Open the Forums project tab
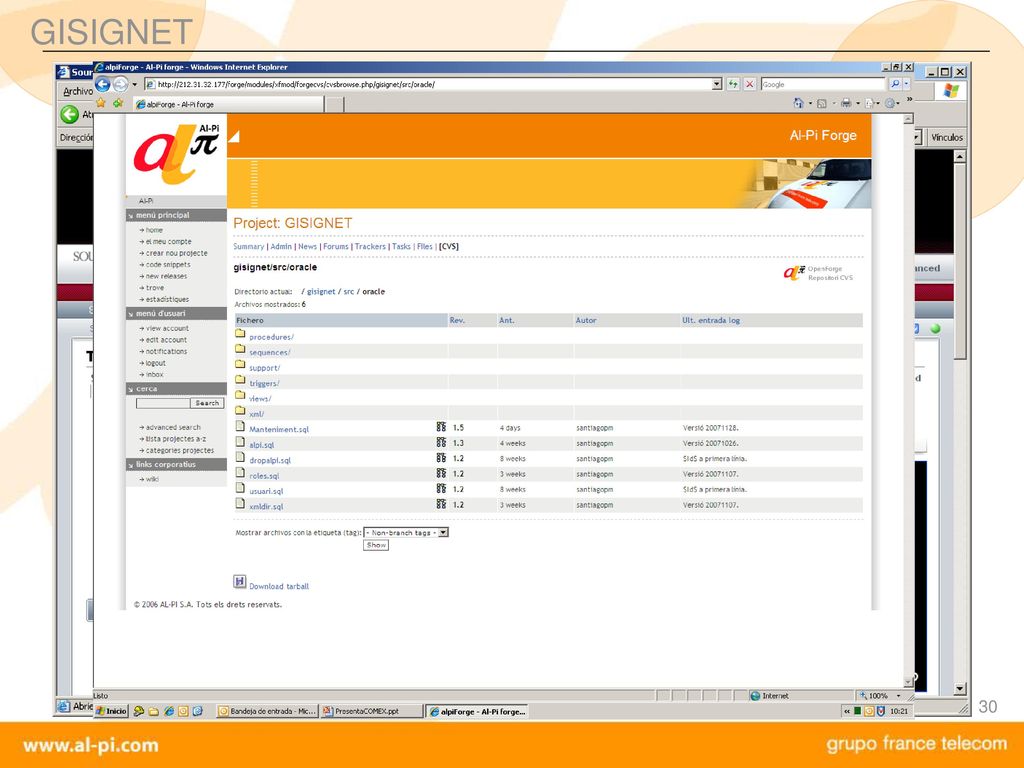This screenshot has width=1024, height=768. (336, 247)
